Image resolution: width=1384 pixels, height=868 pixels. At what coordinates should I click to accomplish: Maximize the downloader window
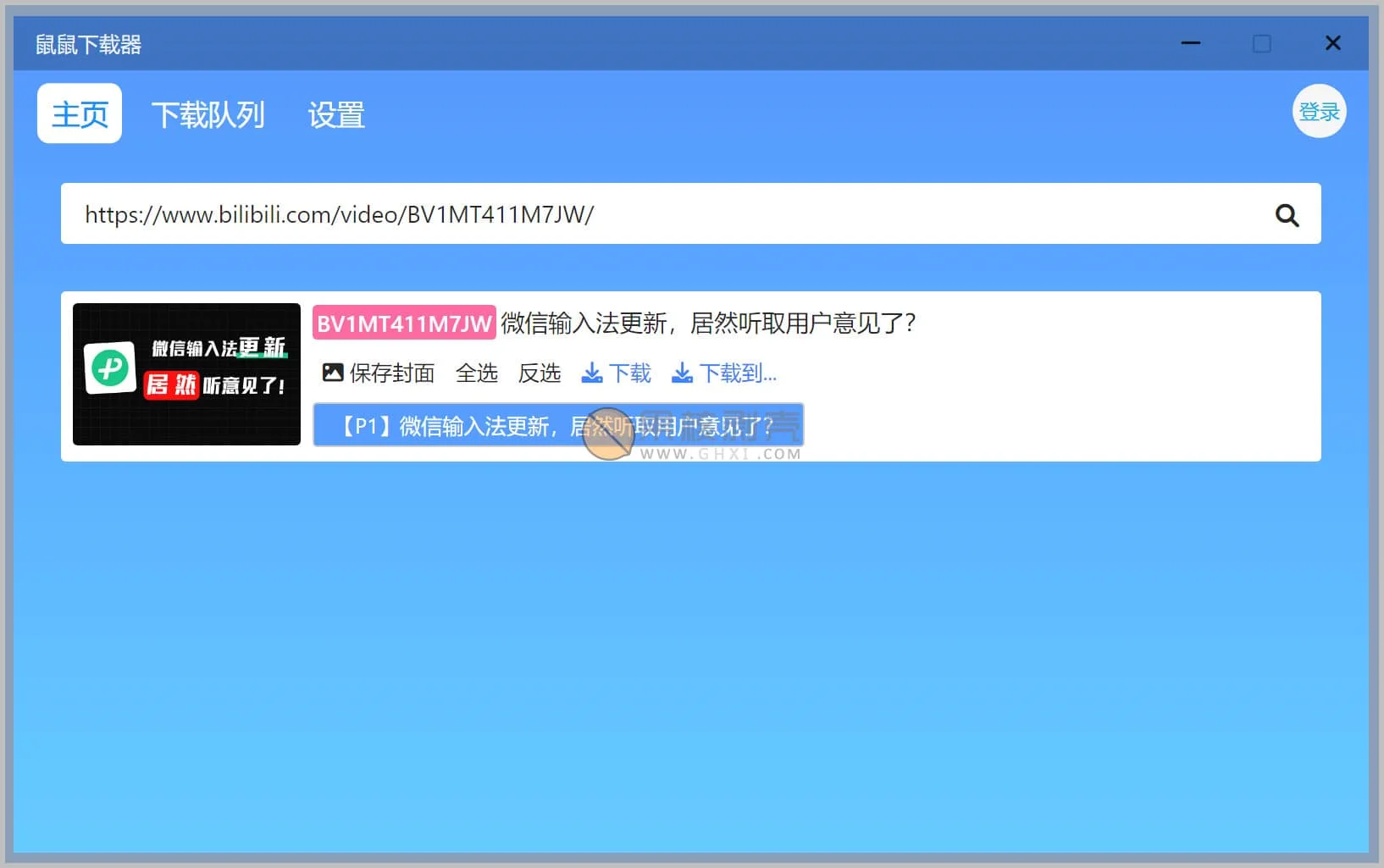[1261, 43]
